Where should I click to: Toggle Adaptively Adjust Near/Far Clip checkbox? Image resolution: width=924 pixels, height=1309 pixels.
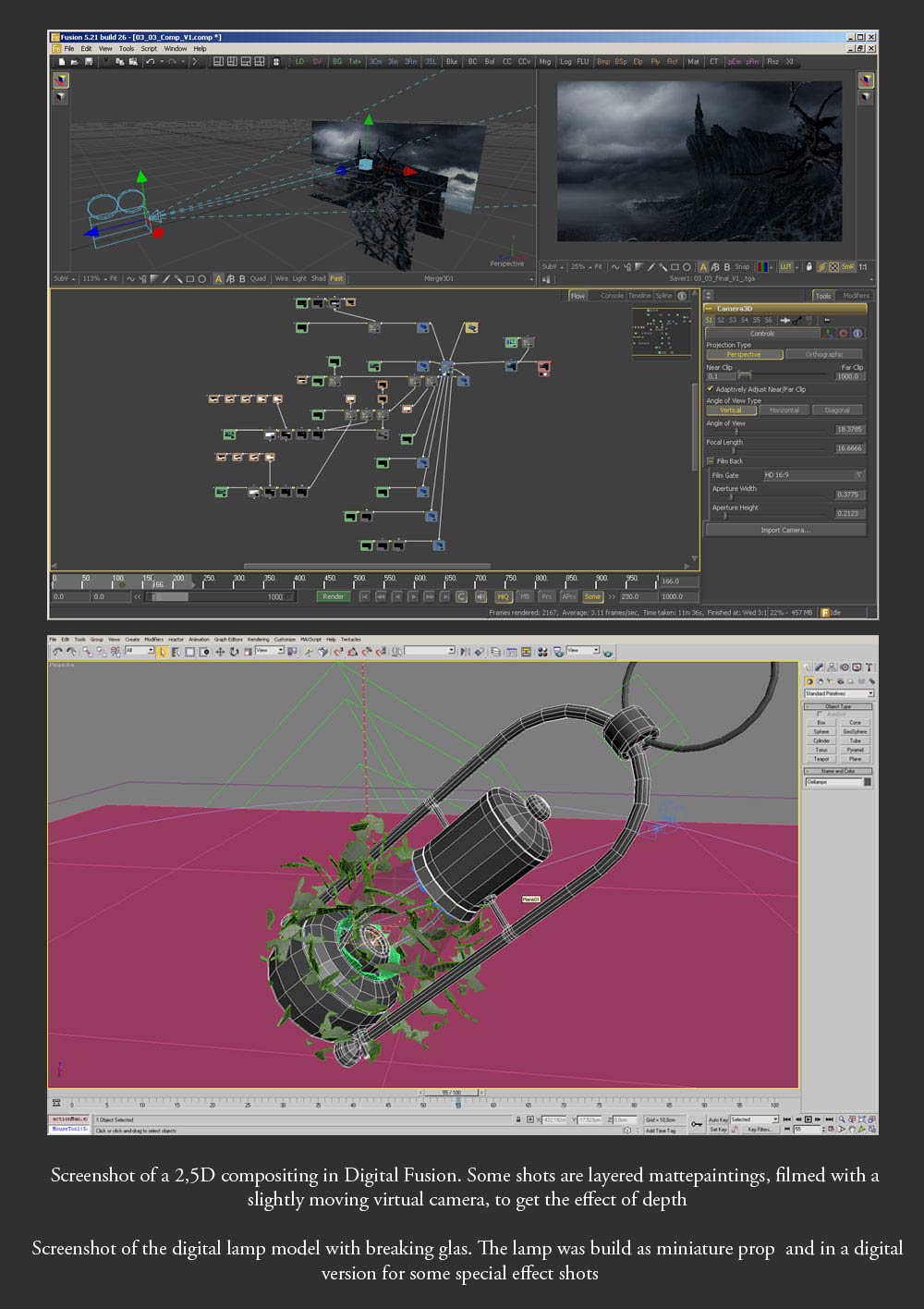(x=711, y=389)
